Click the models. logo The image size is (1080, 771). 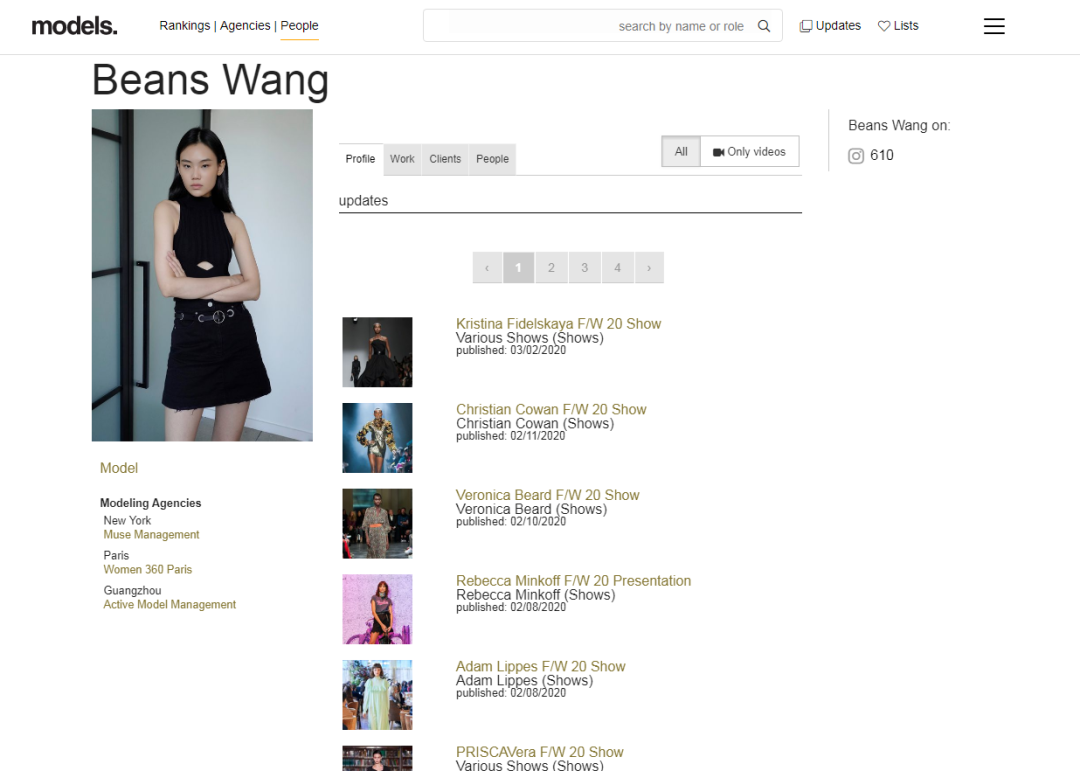point(74,26)
